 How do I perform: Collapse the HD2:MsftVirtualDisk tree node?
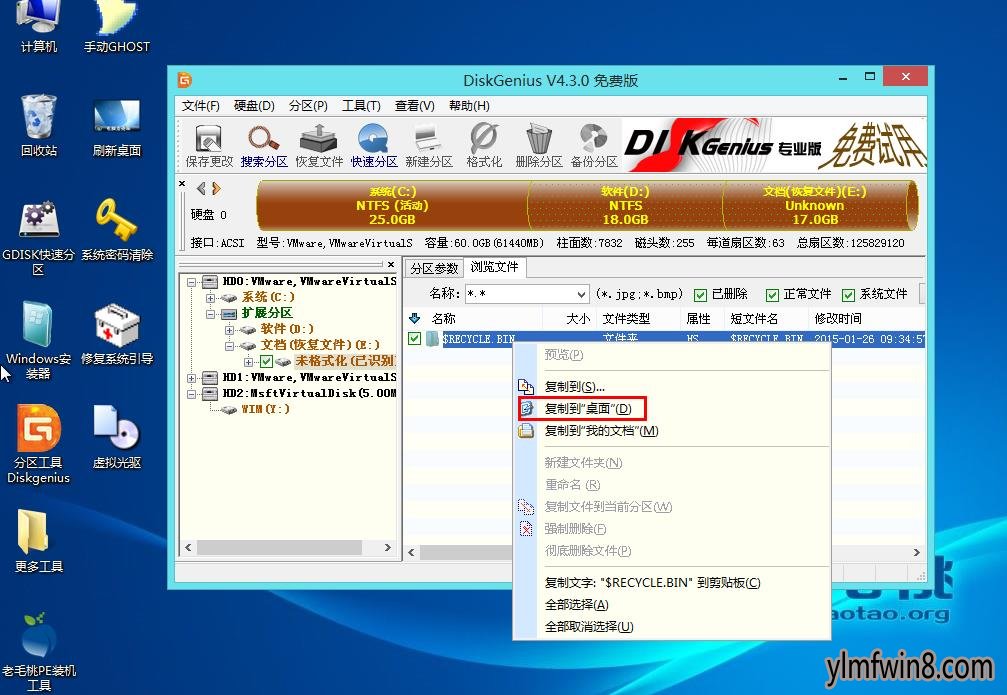[x=191, y=394]
